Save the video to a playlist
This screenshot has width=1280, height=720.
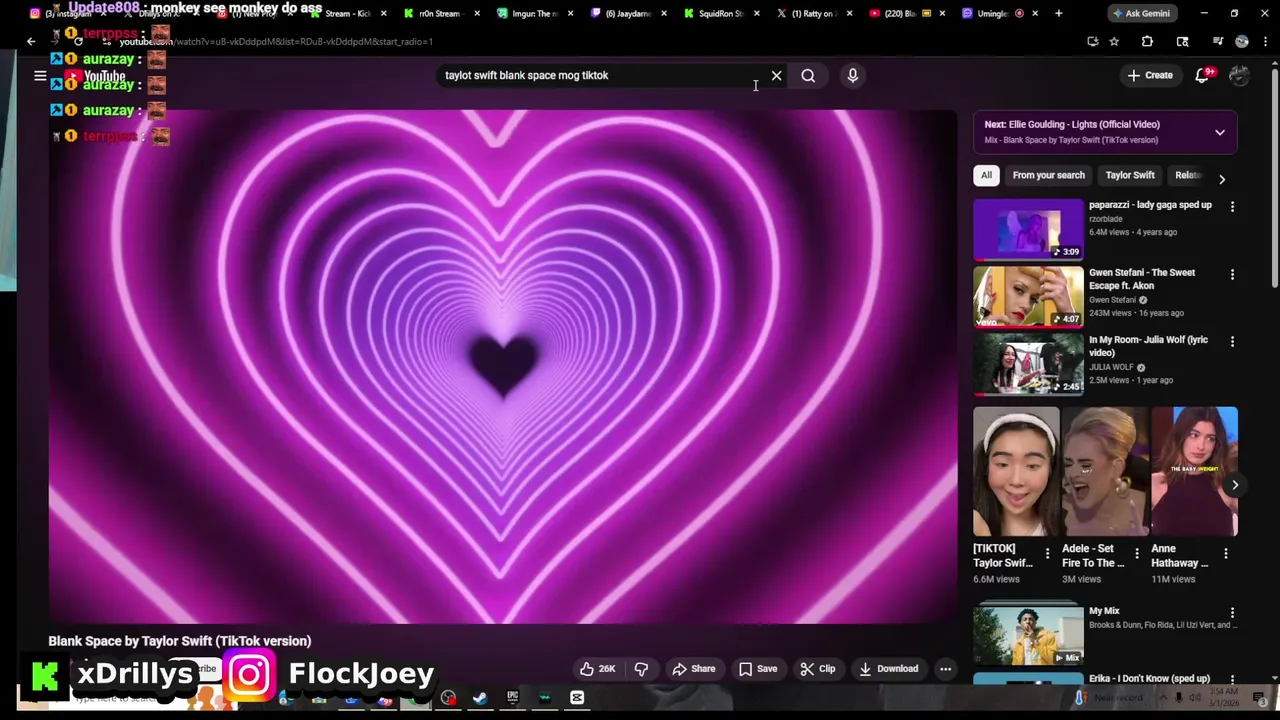(758, 669)
